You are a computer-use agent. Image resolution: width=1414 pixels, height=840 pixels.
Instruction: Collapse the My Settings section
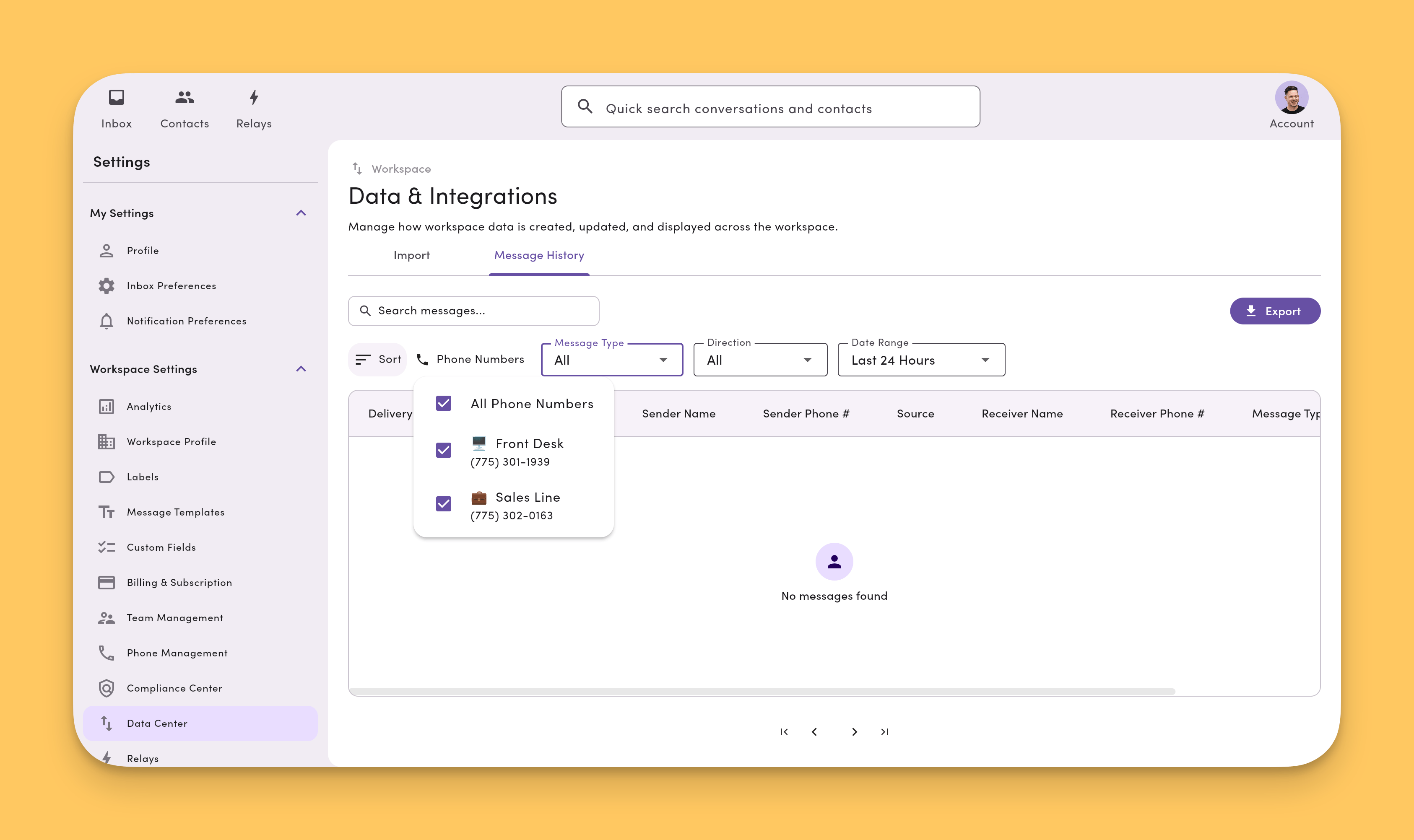[x=301, y=213]
